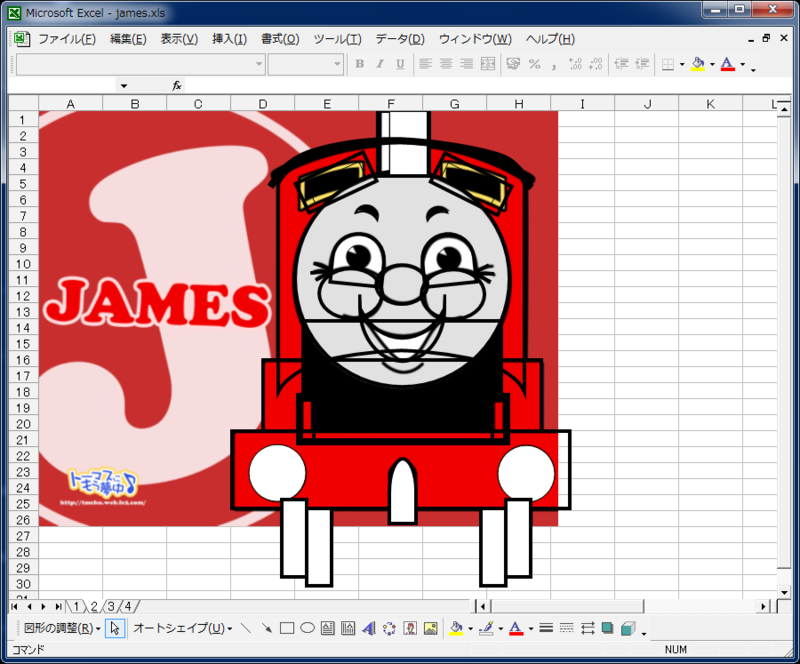
Task: Insert picture from file icon
Action: [x=431, y=628]
